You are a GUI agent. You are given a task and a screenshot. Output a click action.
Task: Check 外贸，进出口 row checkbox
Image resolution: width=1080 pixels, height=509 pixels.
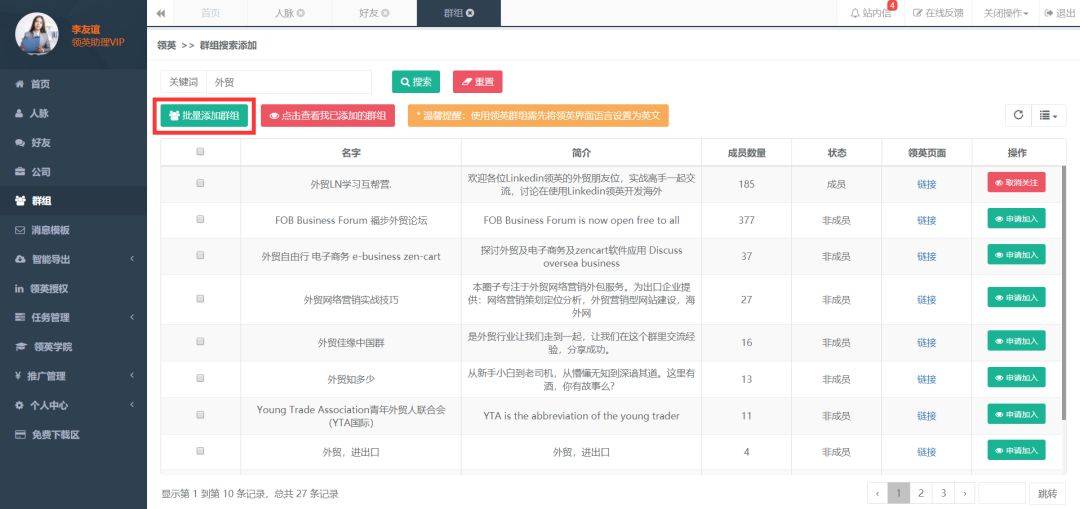coord(200,451)
